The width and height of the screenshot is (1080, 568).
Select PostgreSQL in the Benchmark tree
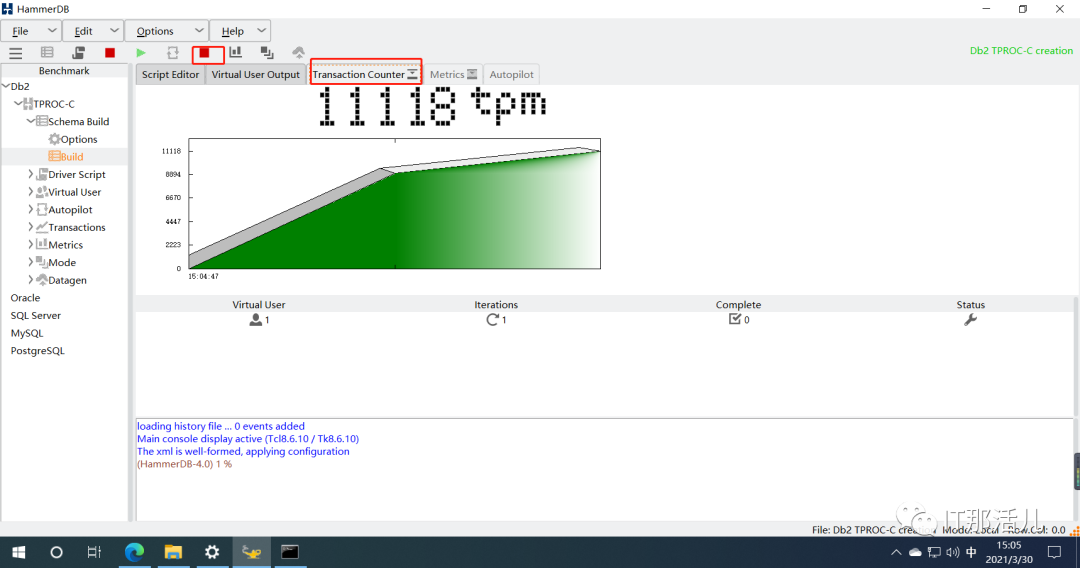(x=38, y=350)
